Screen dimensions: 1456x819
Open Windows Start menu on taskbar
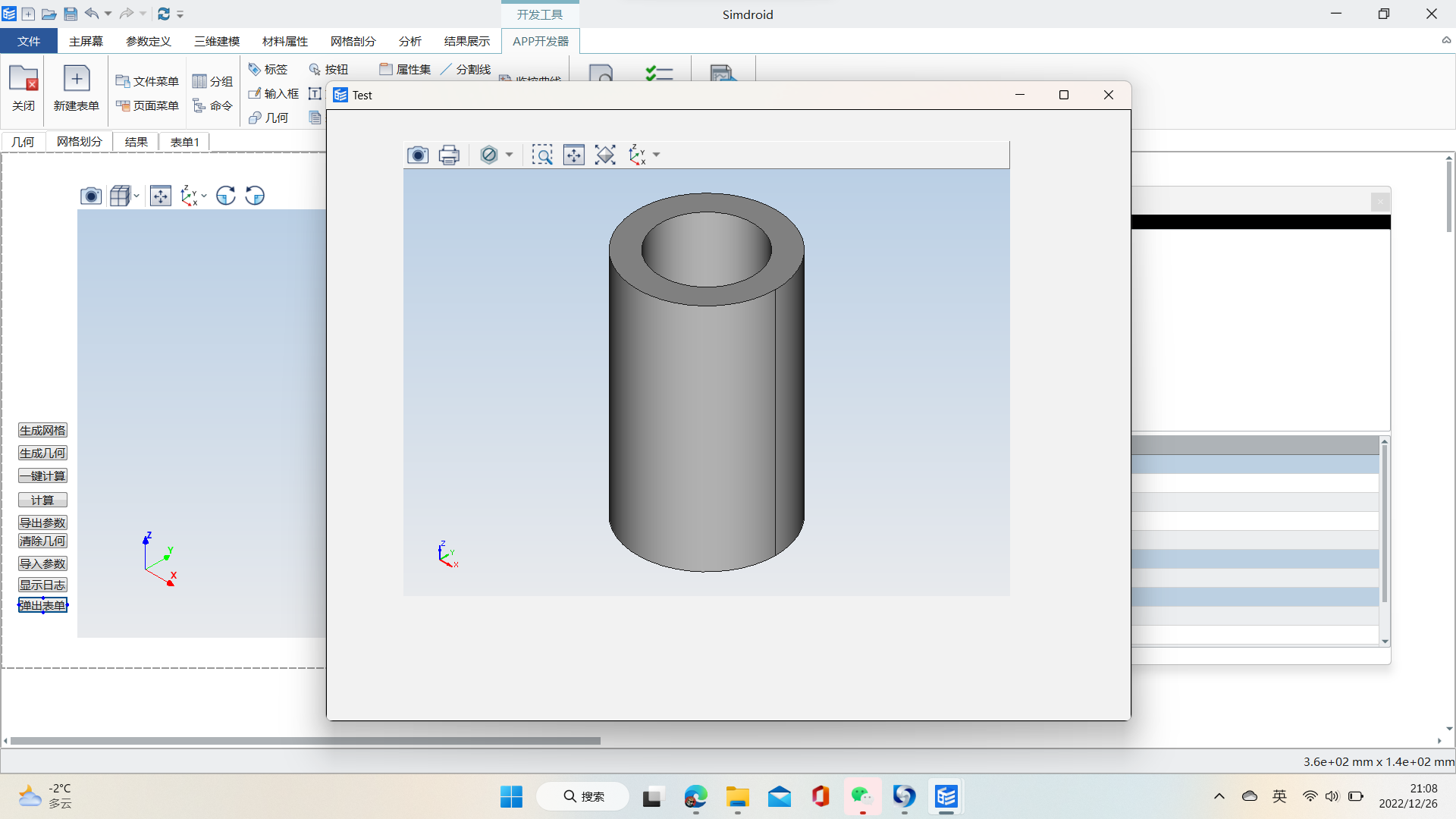511,796
